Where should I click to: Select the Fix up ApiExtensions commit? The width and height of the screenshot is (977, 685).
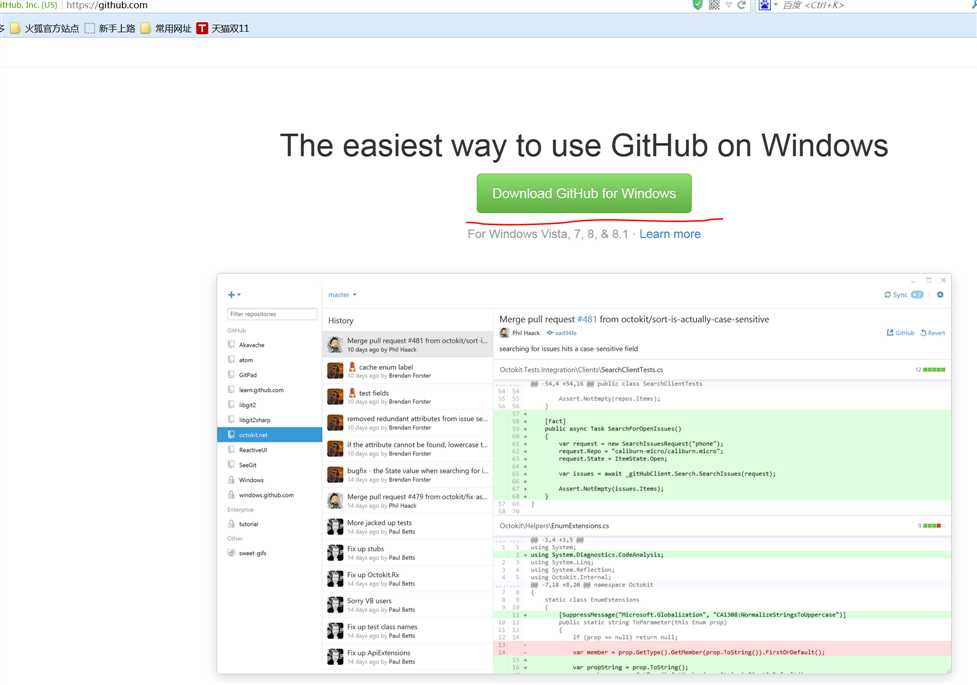[408, 656]
